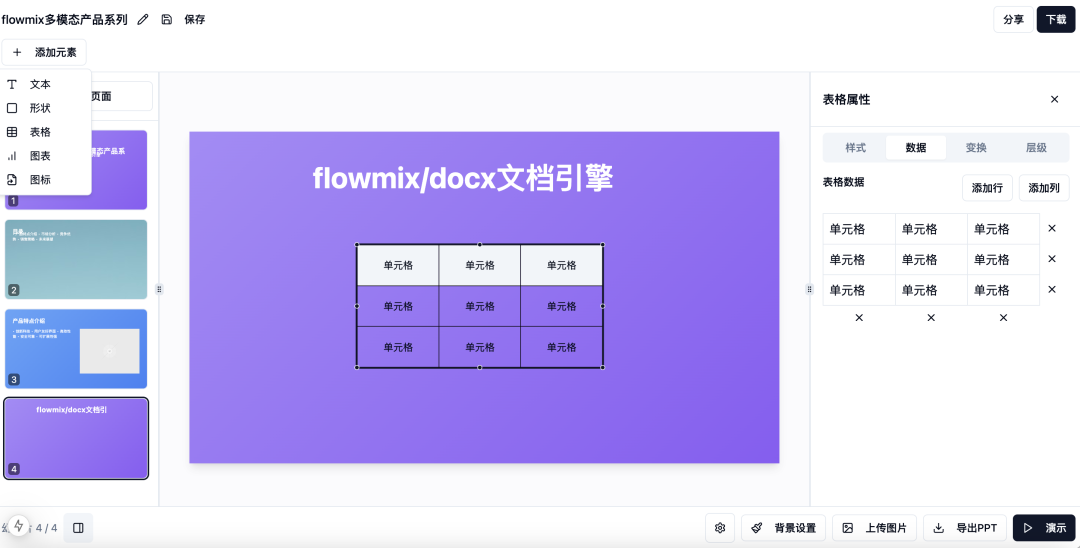Delete the second table data column
1080x548 pixels.
click(x=931, y=317)
